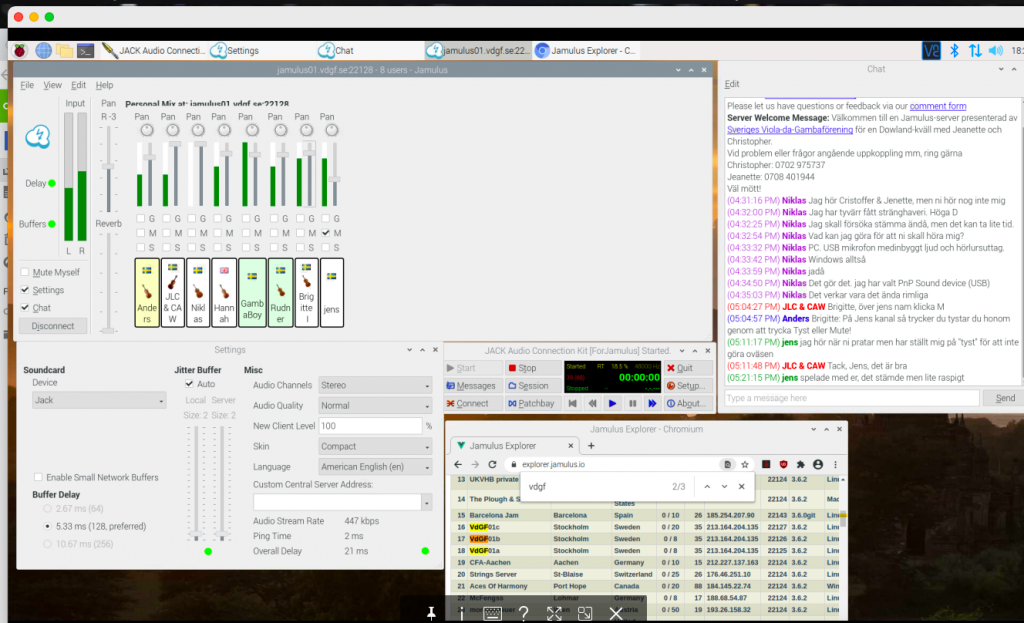Unmute the jens channel M checkbox

[x=326, y=233]
